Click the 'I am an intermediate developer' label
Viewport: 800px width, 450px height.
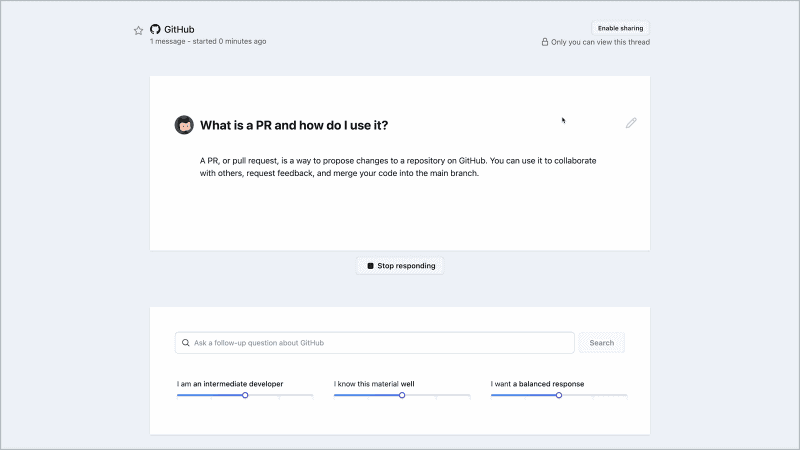click(230, 384)
